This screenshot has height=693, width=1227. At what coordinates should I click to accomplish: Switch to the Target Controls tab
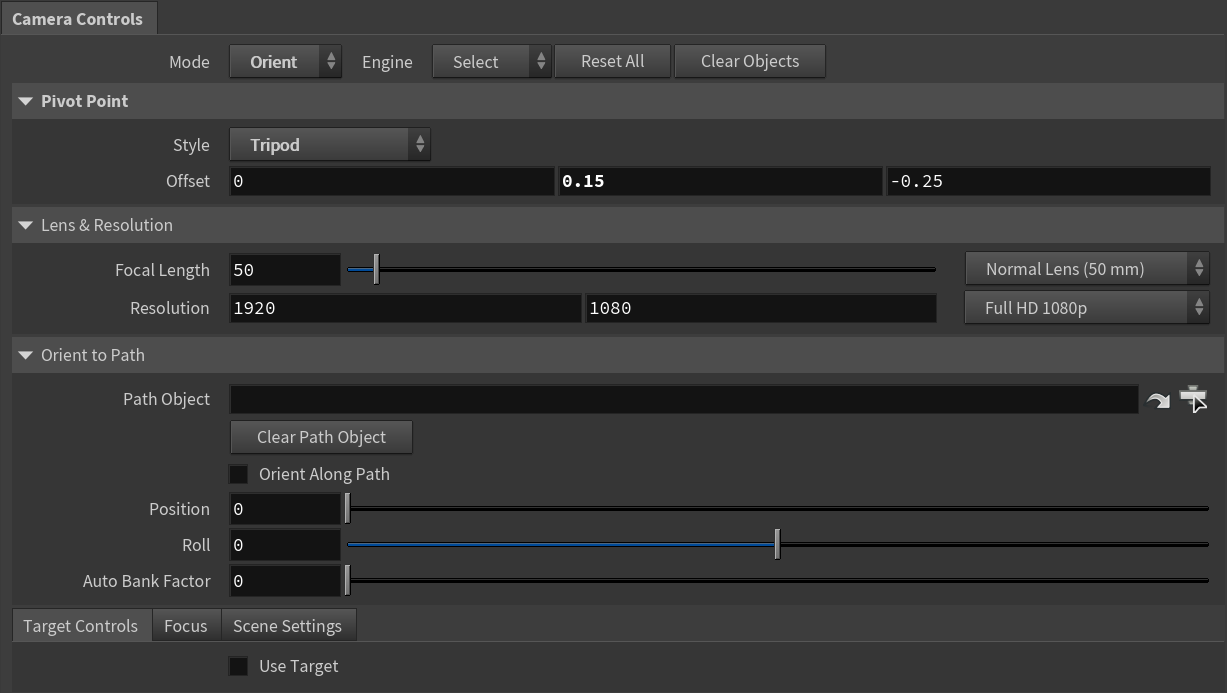81,626
